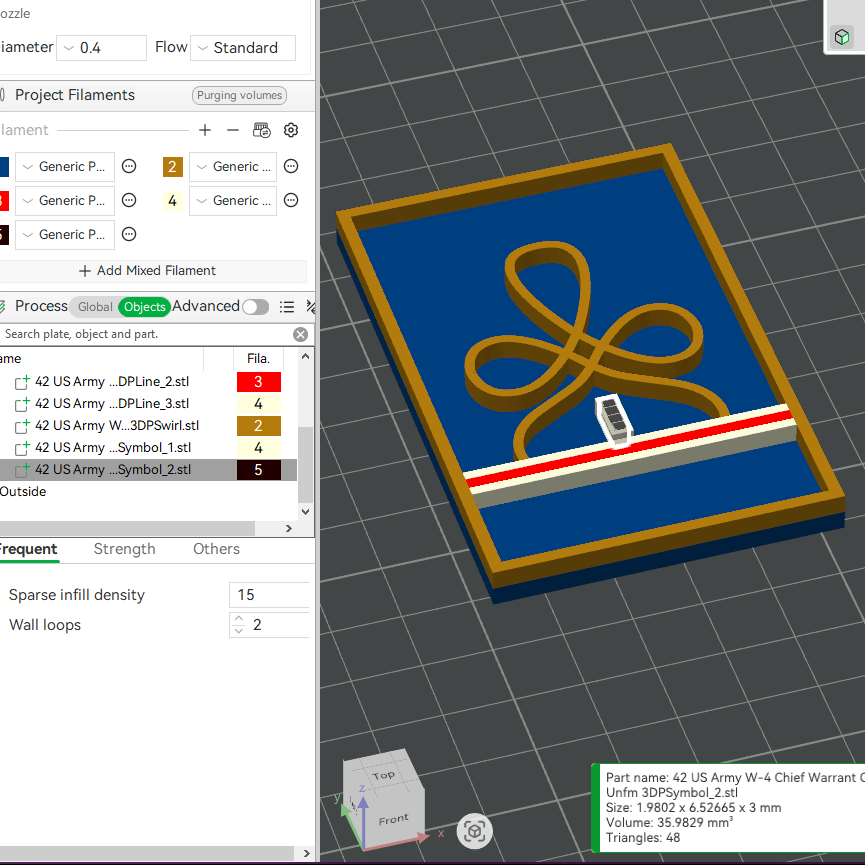
Task: Click part icon of 3DPSwirl.stl
Action: pos(22,426)
